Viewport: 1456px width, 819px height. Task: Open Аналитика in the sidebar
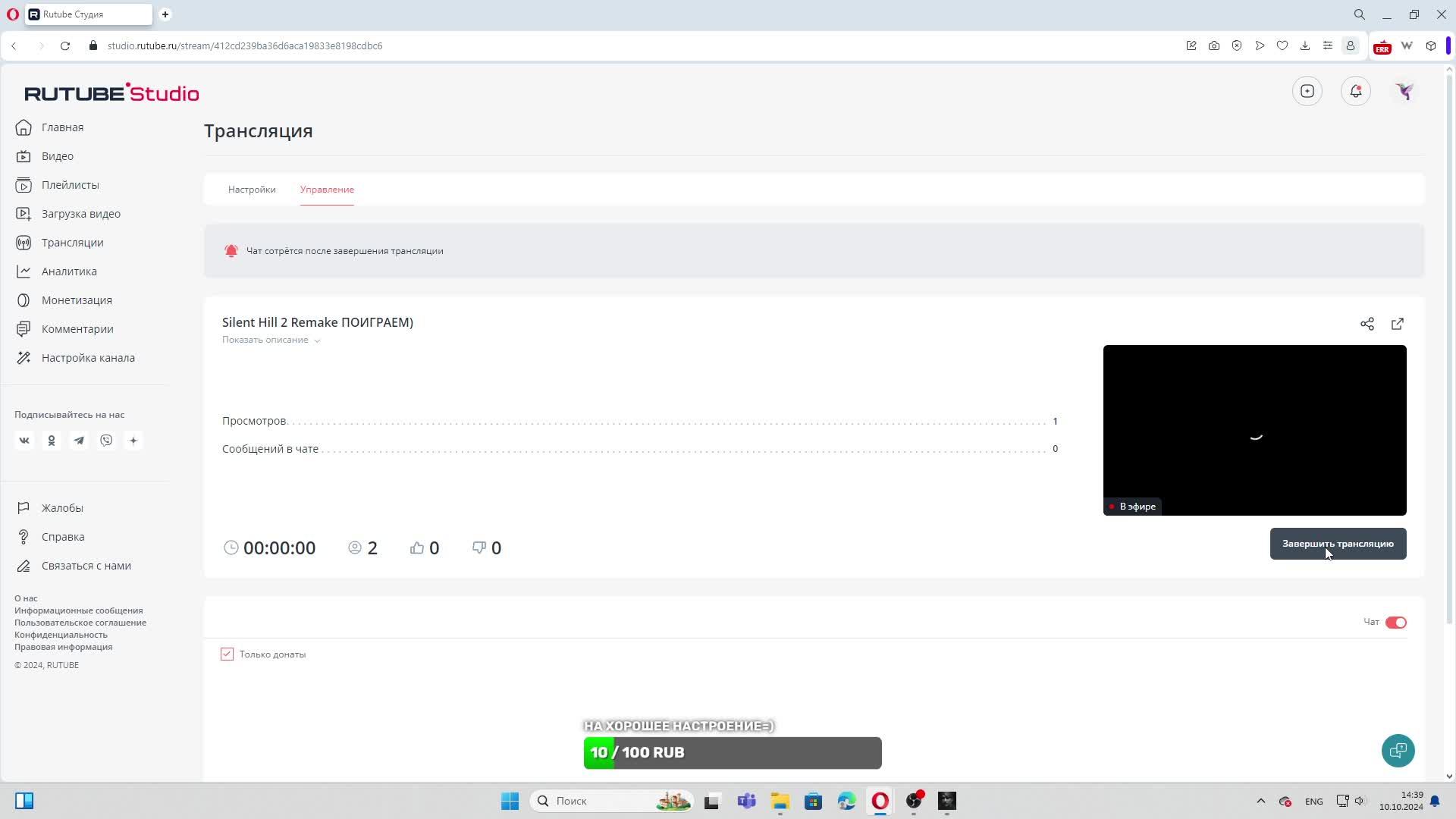(69, 271)
